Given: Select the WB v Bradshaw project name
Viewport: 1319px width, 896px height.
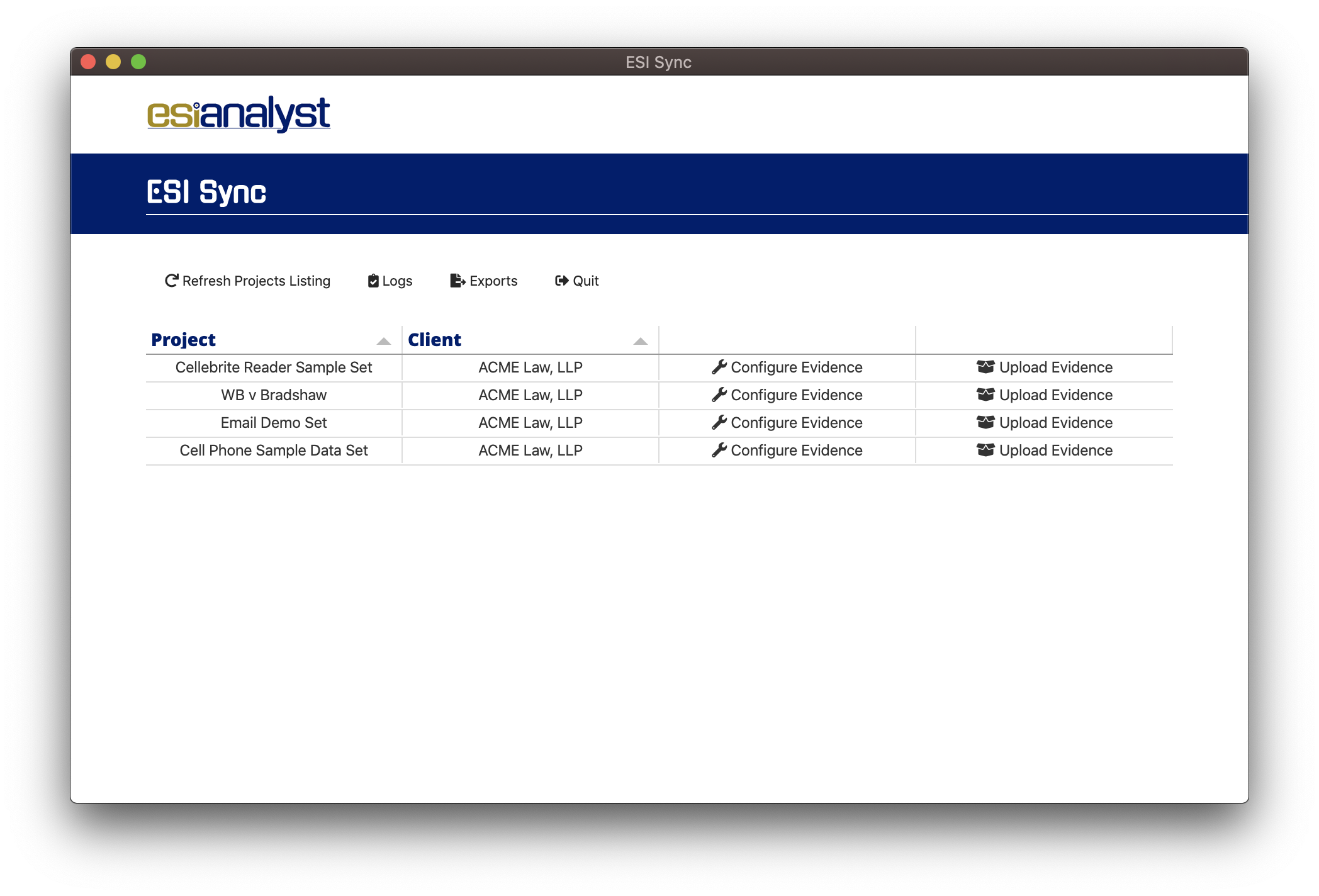Looking at the screenshot, I should coord(274,395).
